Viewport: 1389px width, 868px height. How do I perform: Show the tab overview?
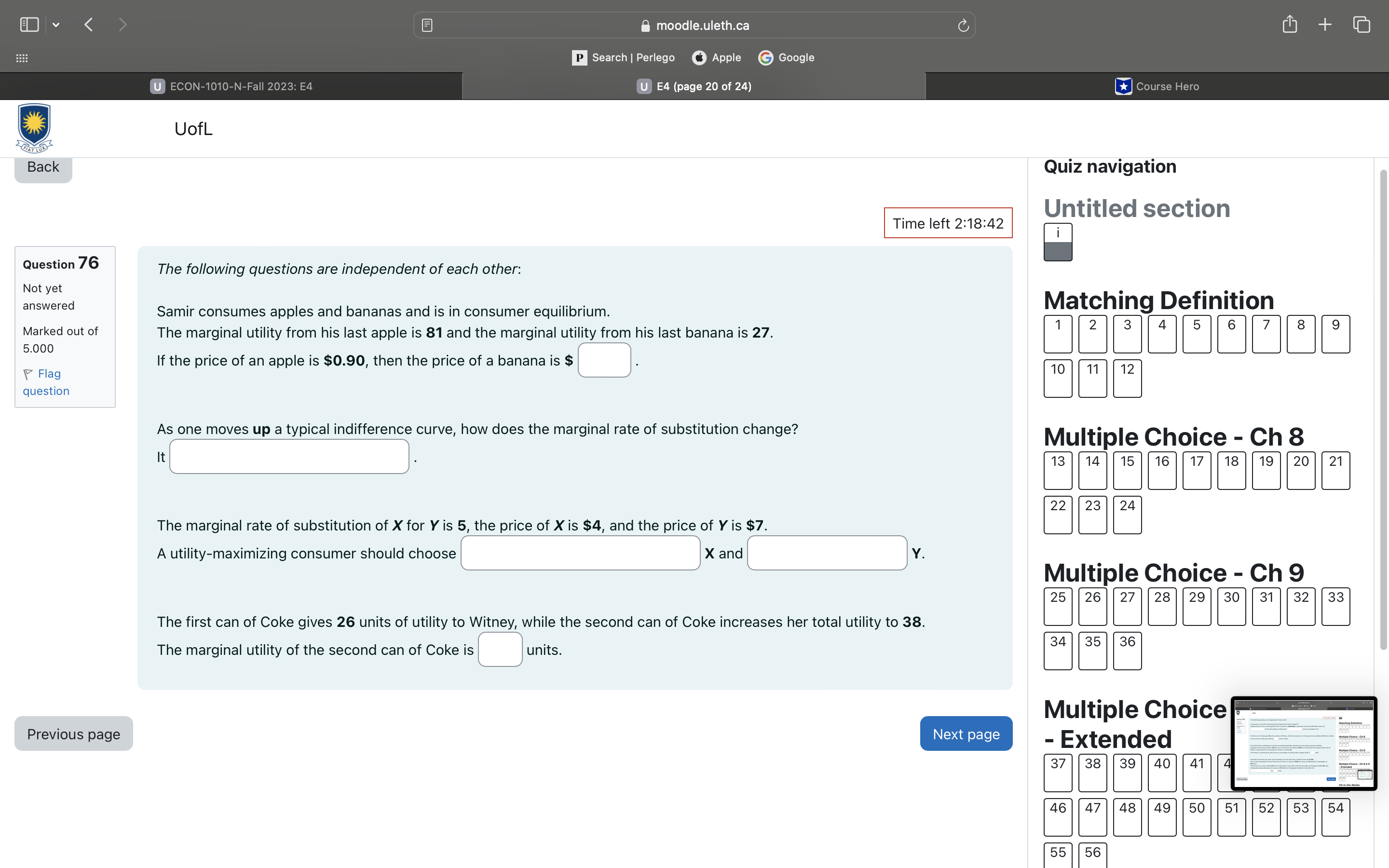pos(1361,25)
